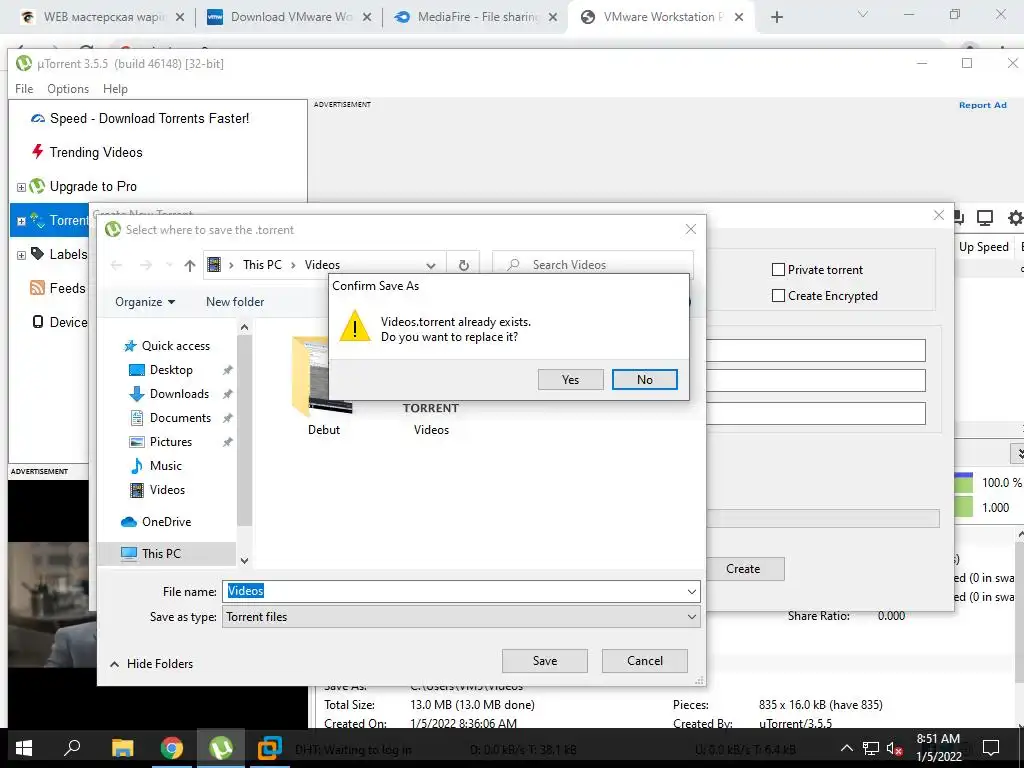Click the File name input field

pyautogui.click(x=454, y=592)
